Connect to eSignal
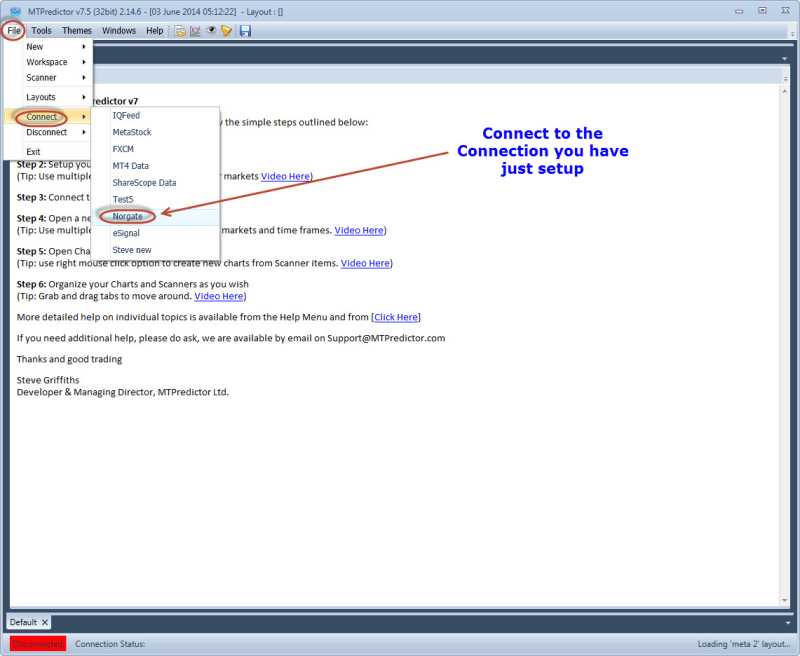The height and width of the screenshot is (656, 800). point(156,233)
